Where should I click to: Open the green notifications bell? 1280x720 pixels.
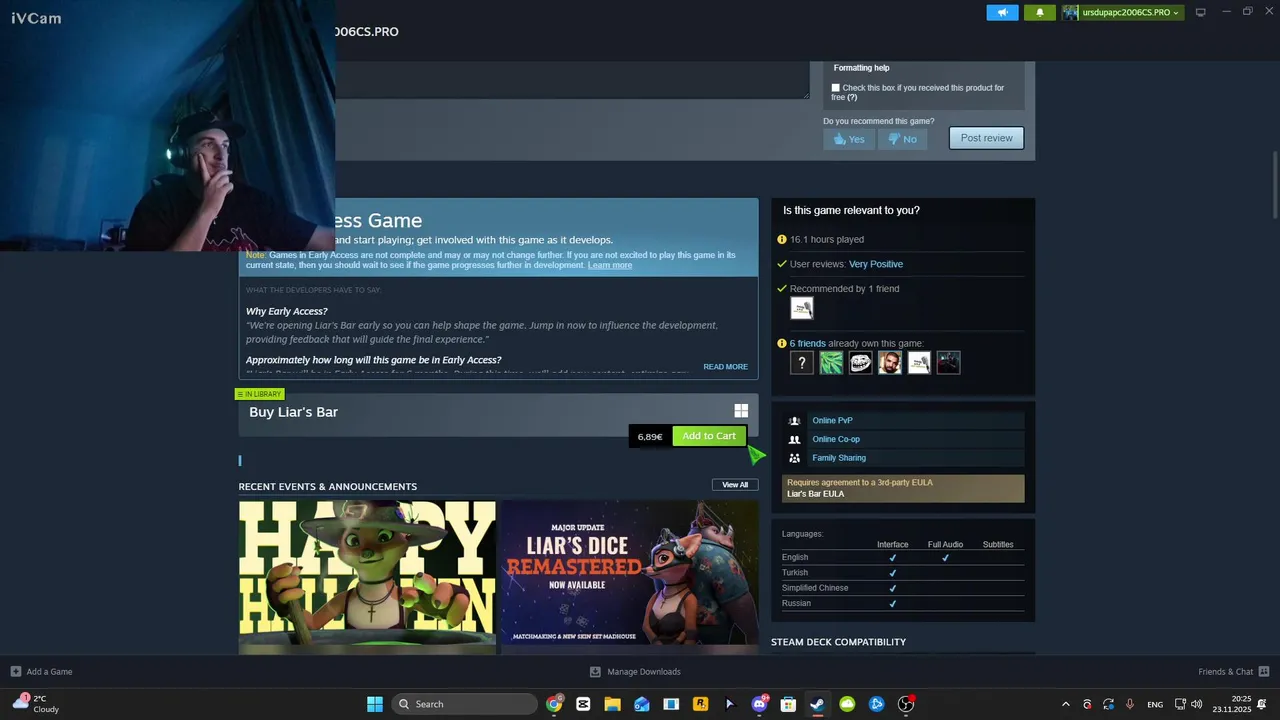pos(1040,12)
